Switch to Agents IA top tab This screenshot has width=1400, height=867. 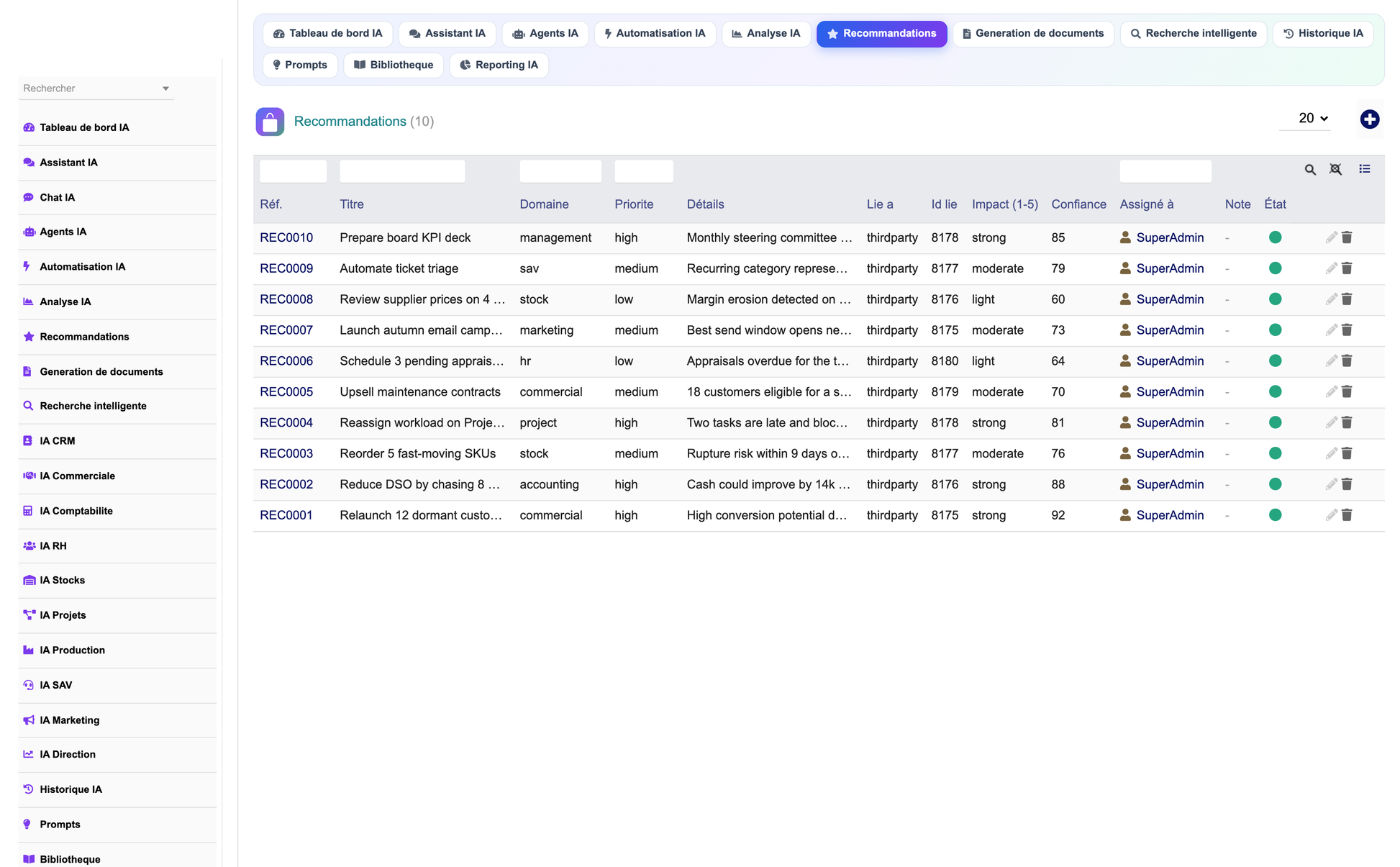(x=545, y=34)
